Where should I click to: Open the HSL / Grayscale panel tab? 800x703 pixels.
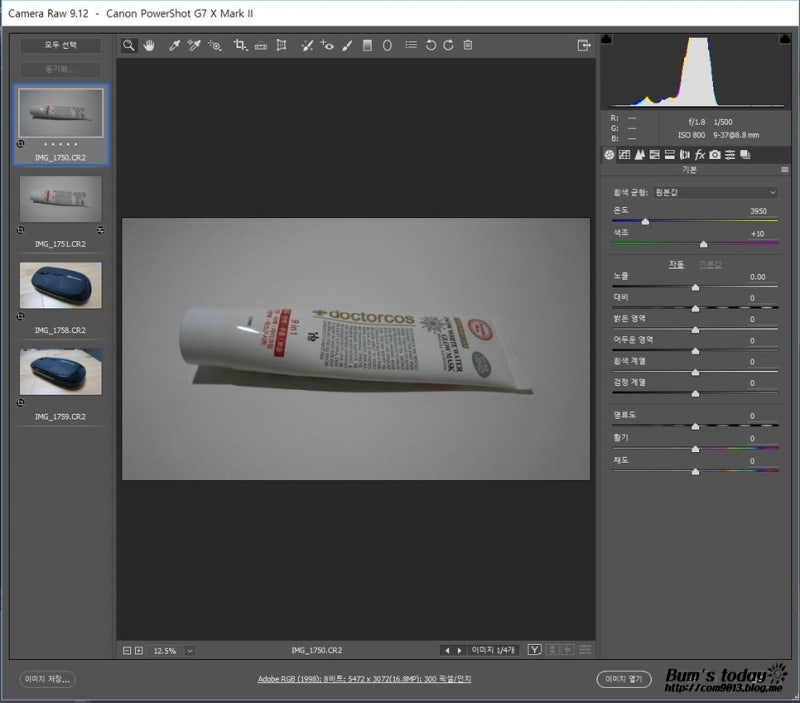(x=655, y=155)
